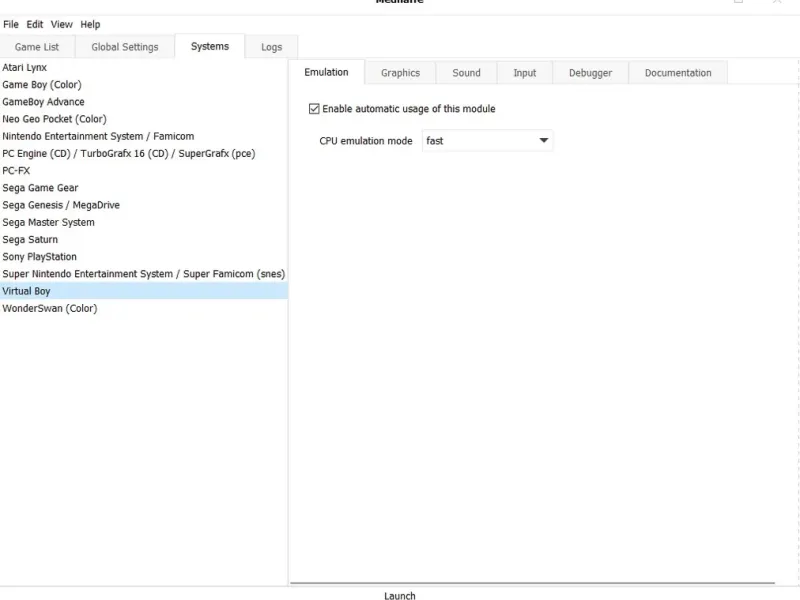Select the Systems tab
This screenshot has height=600, width=800.
(210, 46)
